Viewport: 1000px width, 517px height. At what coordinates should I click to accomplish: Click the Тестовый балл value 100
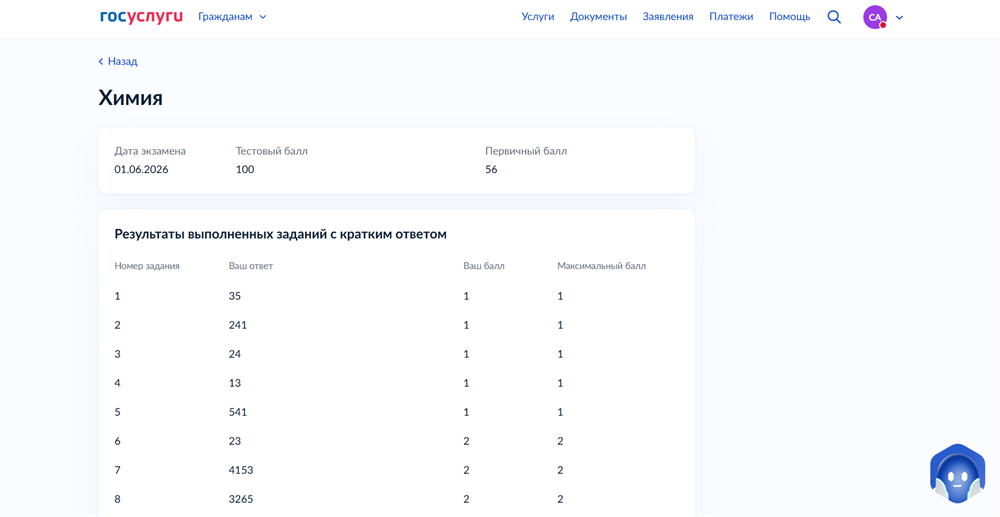point(245,170)
